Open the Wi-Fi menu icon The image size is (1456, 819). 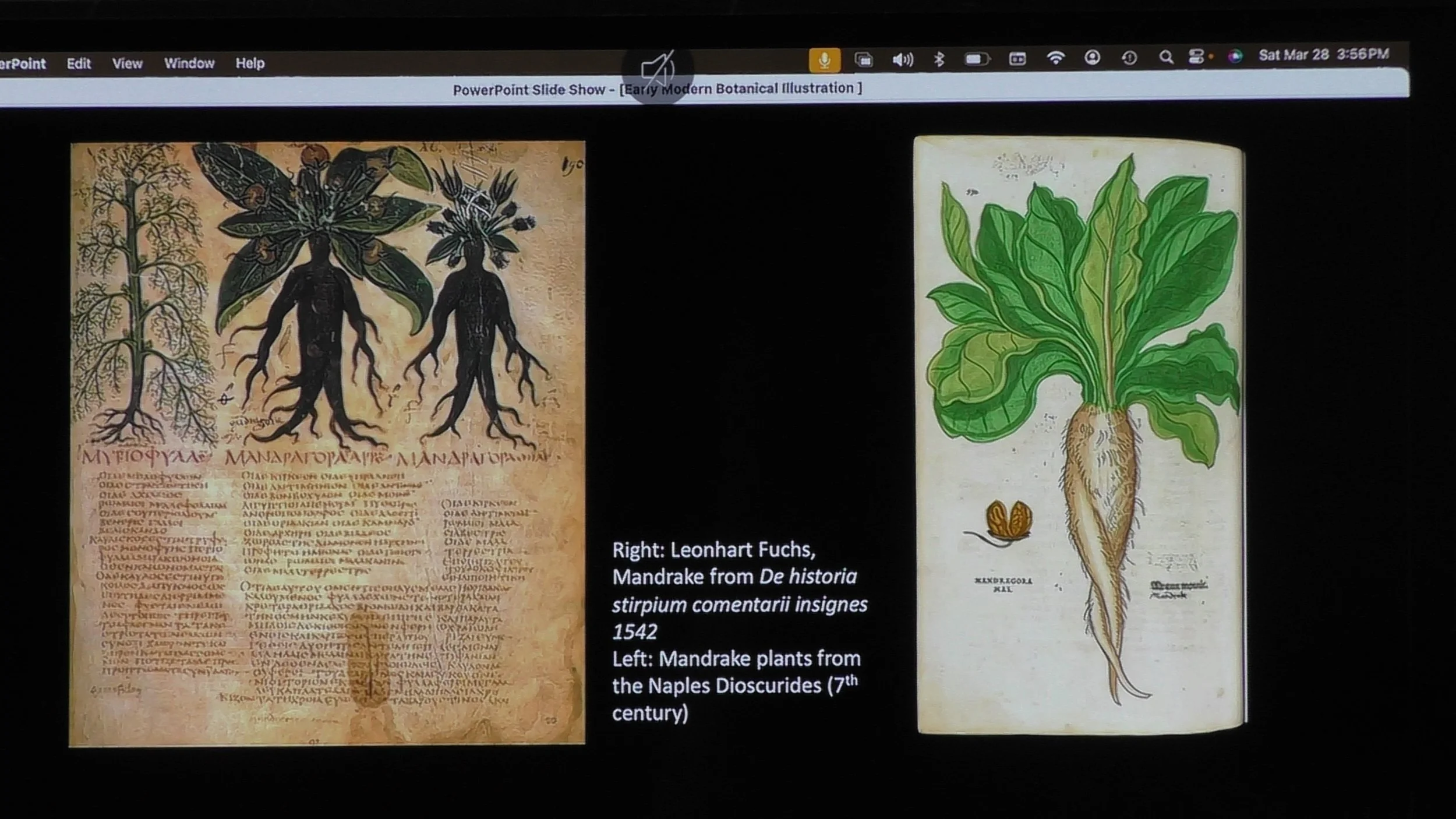(x=1055, y=58)
